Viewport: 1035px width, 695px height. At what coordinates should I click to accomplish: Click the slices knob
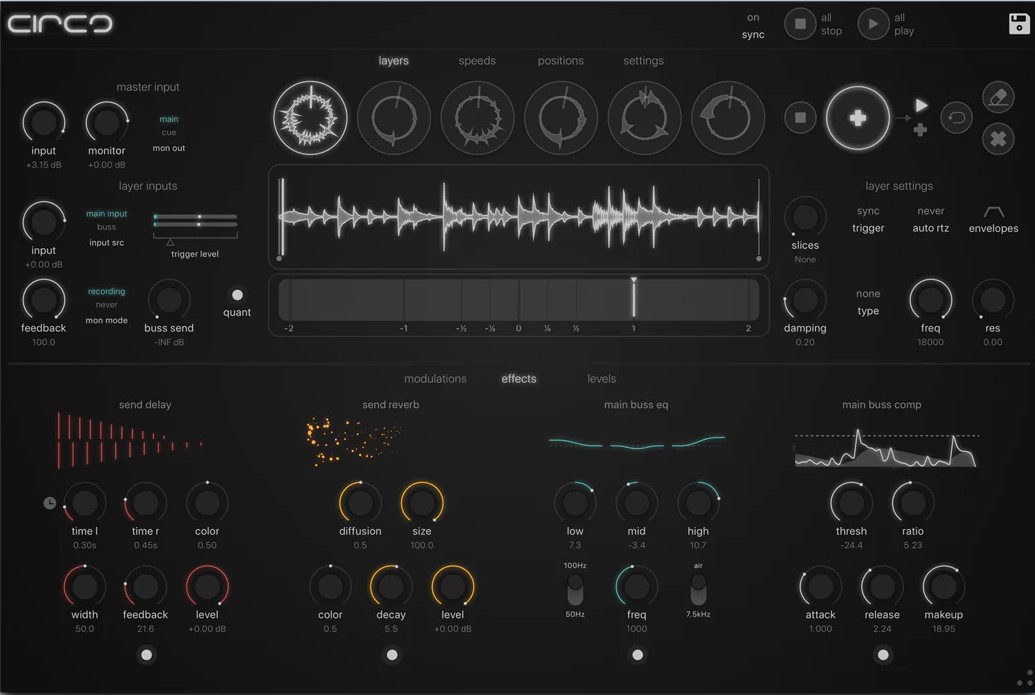pyautogui.click(x=805, y=217)
